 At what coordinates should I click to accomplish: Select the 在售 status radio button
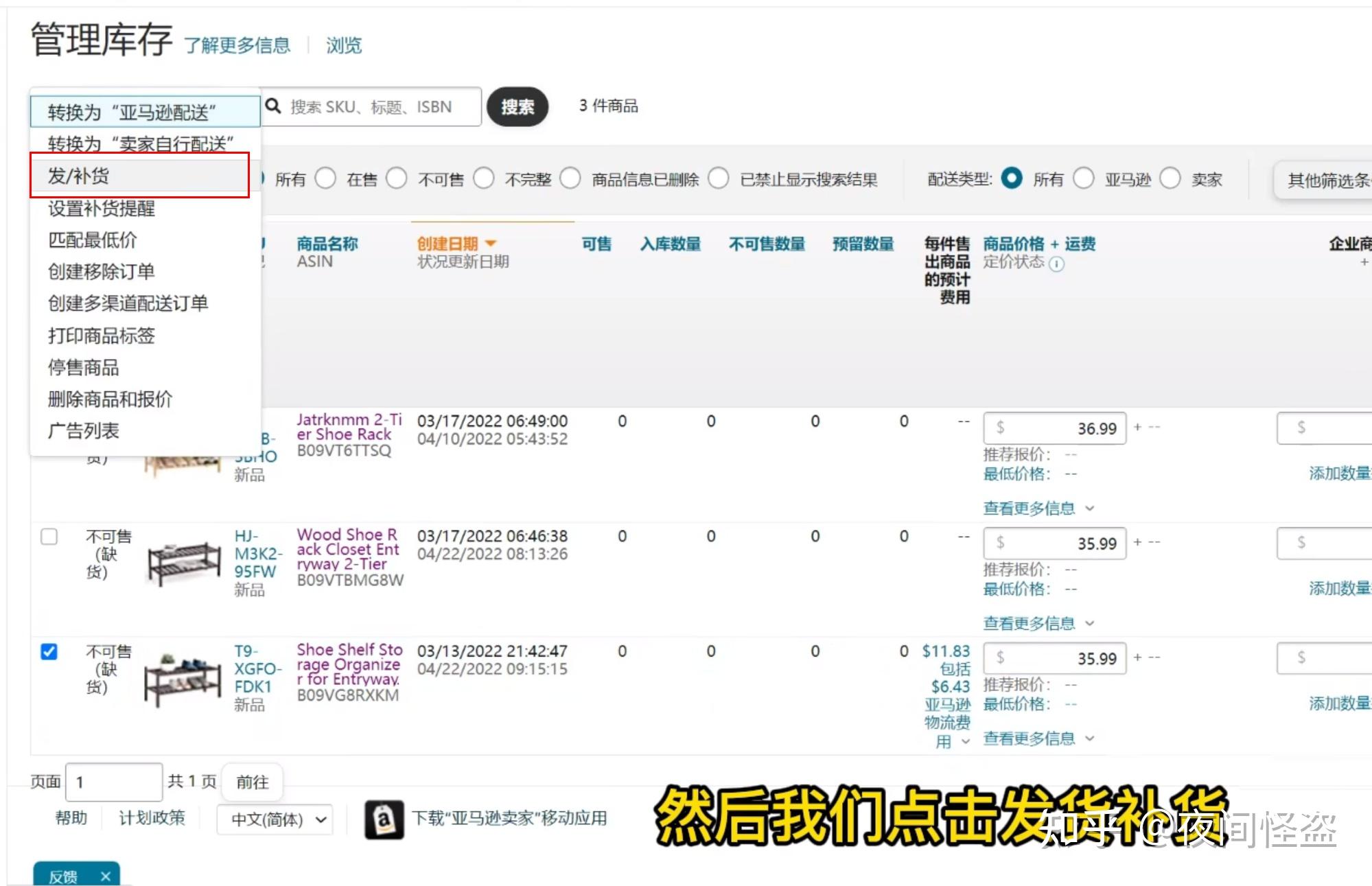(325, 179)
